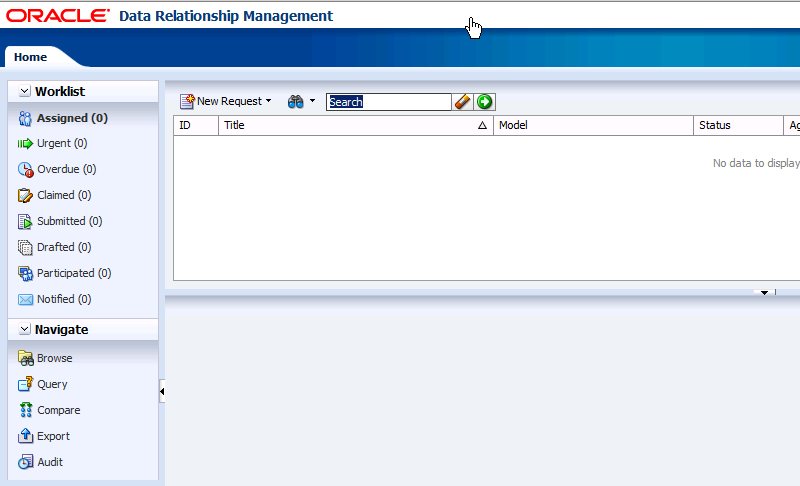This screenshot has height=486, width=800.
Task: Click the Urgent arrow icon
Action: tap(25, 144)
